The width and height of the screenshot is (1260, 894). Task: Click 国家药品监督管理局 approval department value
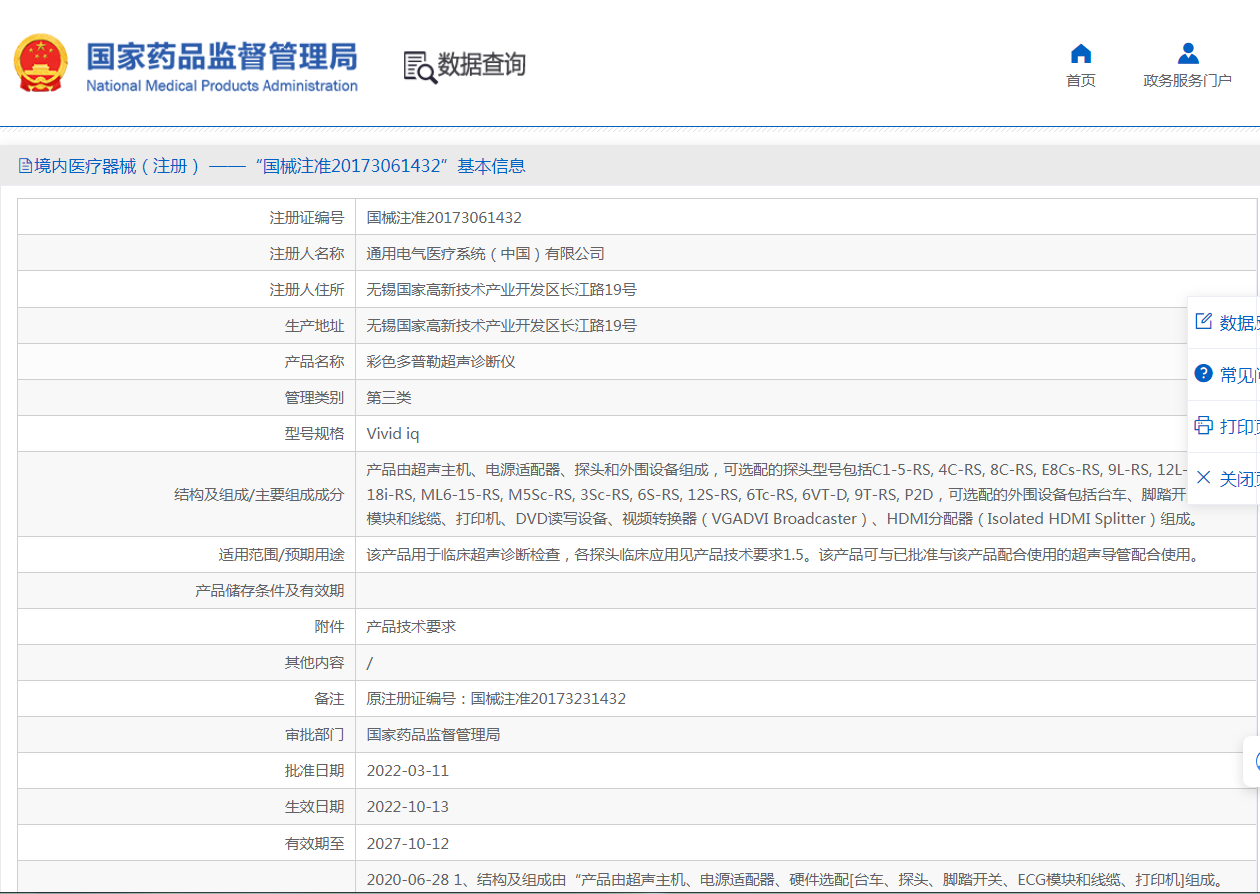click(x=433, y=735)
